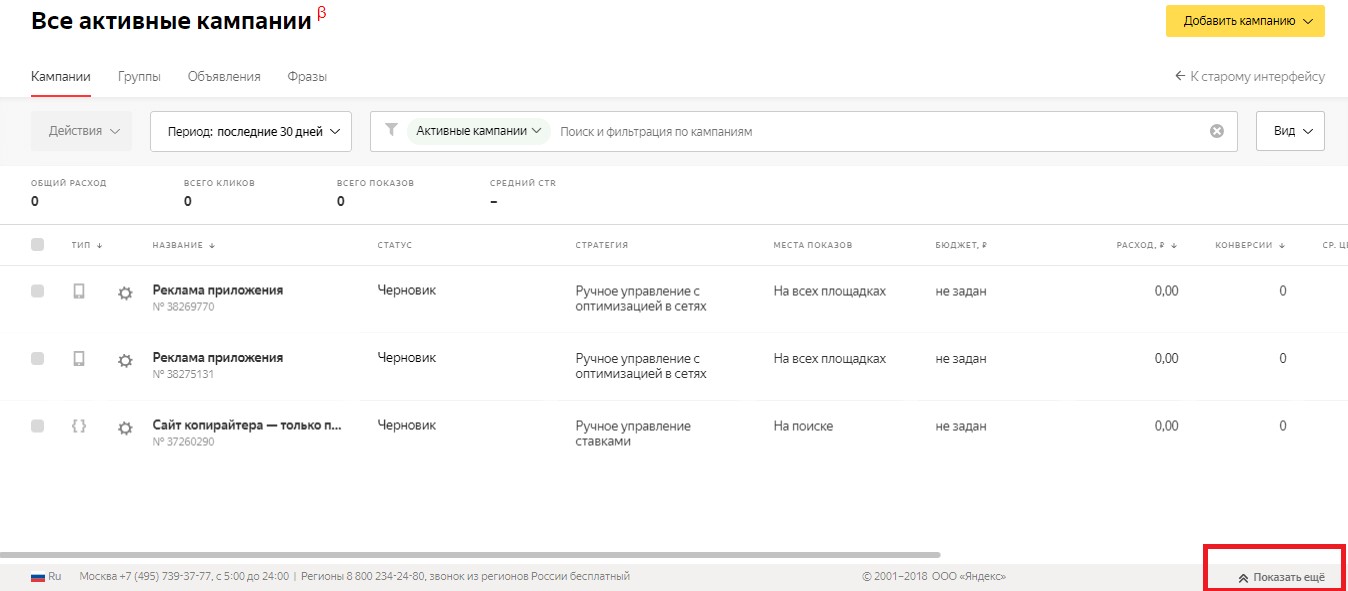Clear the campaign filter with the X icon

point(1217,131)
